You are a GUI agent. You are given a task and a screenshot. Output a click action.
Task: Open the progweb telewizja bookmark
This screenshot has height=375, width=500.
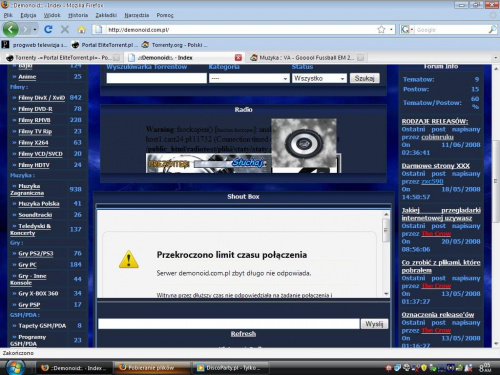35,45
